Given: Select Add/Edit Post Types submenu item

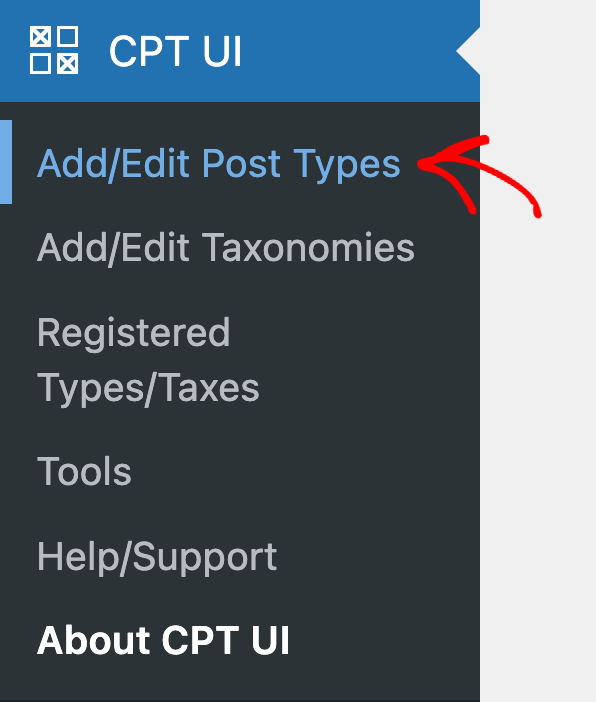Looking at the screenshot, I should (x=219, y=164).
